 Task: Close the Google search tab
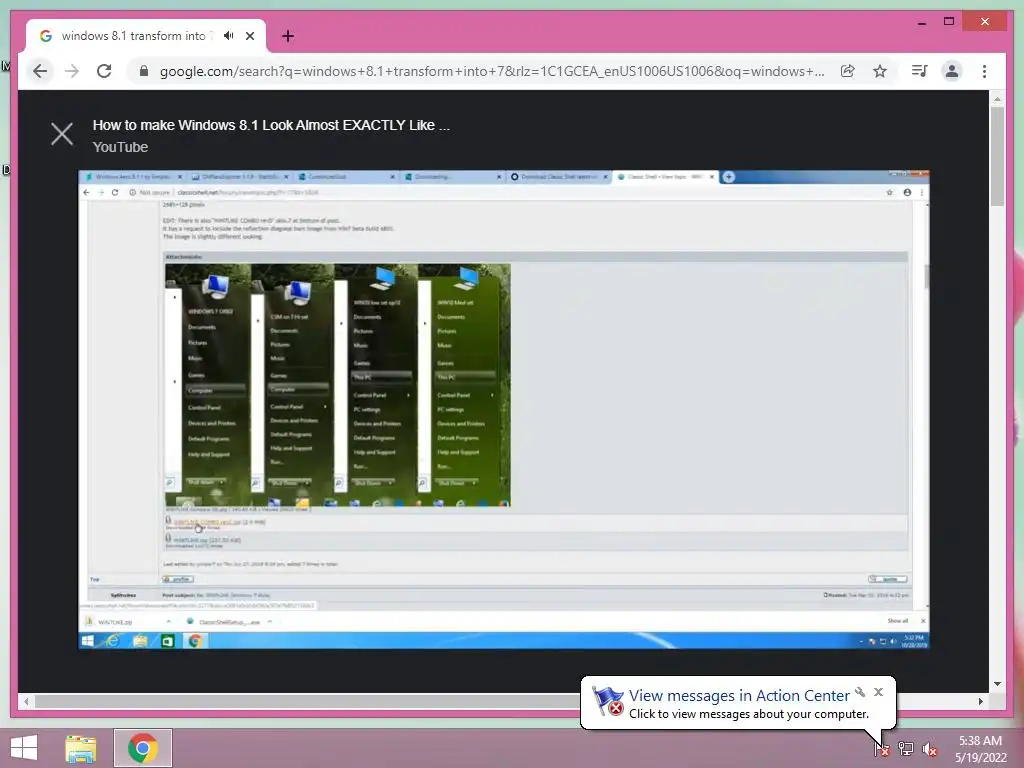(249, 36)
